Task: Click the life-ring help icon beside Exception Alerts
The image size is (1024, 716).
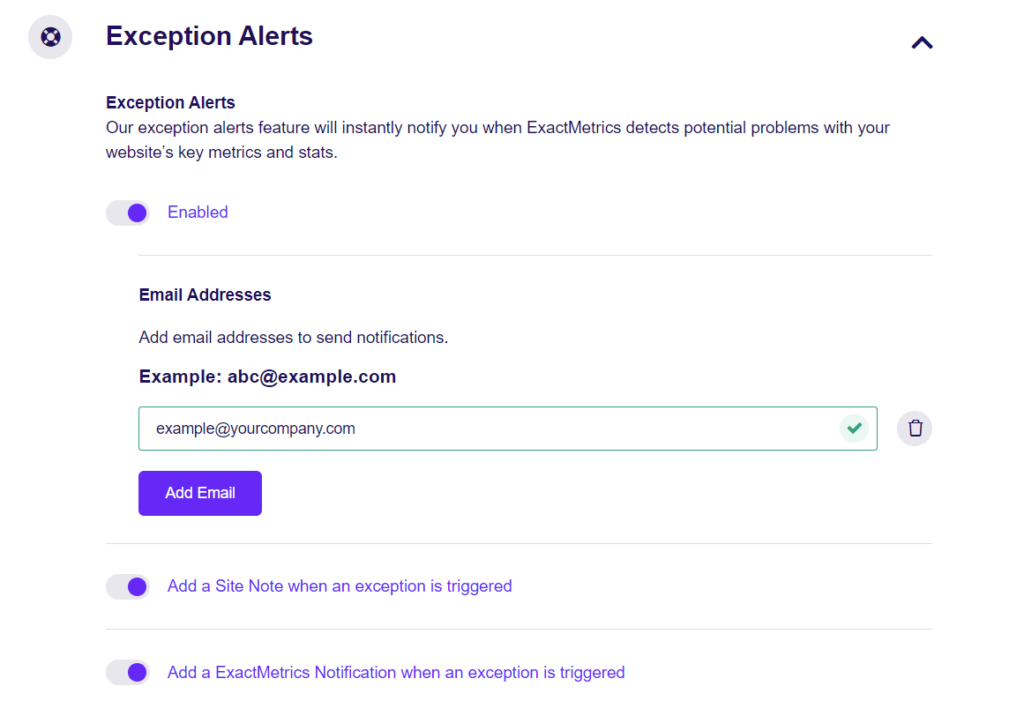Action: 50,36
